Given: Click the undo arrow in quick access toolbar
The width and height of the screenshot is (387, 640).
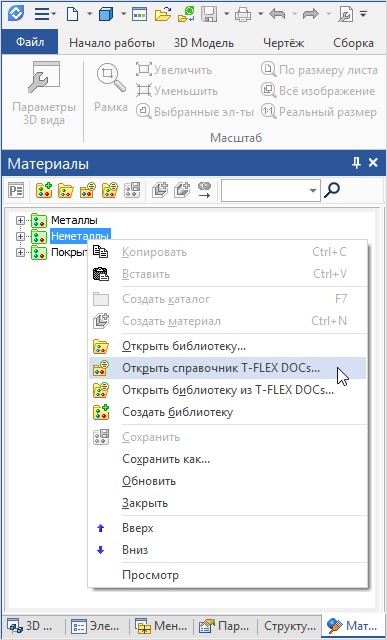Looking at the screenshot, I should point(277,15).
